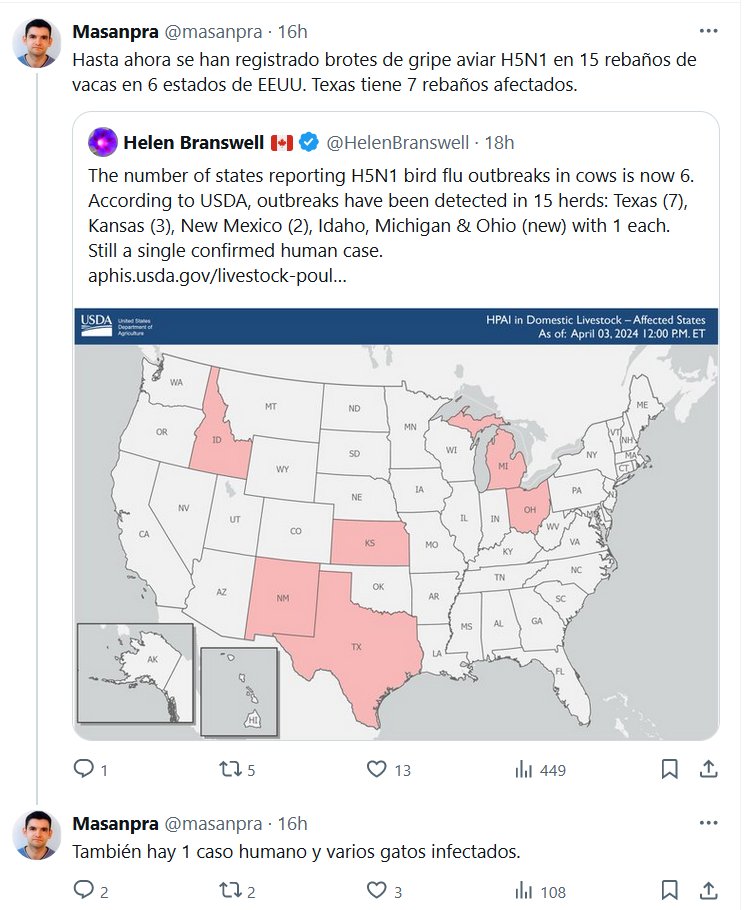
Task: Reply to the first Masanpra tweet
Action: 84,769
